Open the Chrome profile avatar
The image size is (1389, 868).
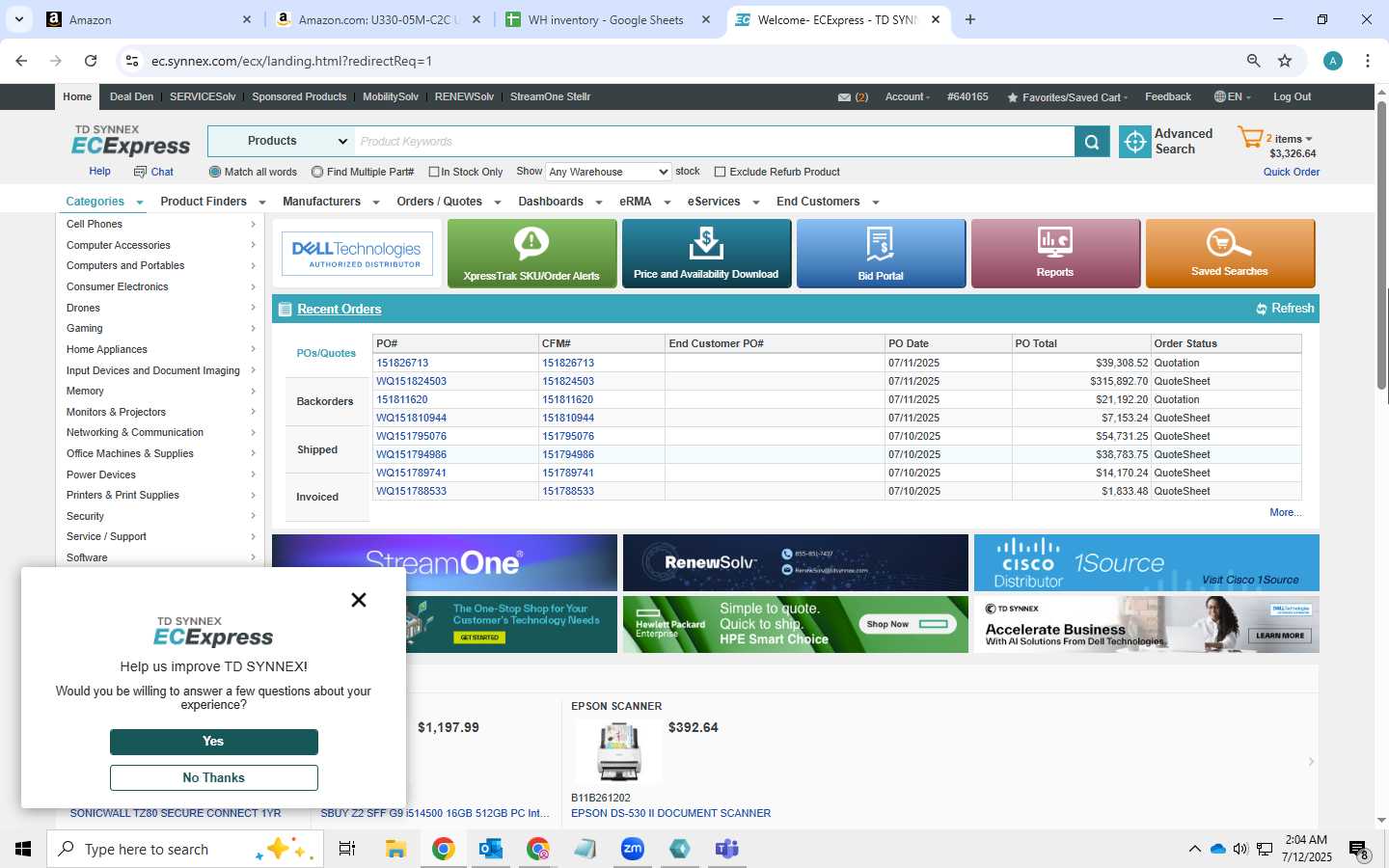pyautogui.click(x=1333, y=61)
